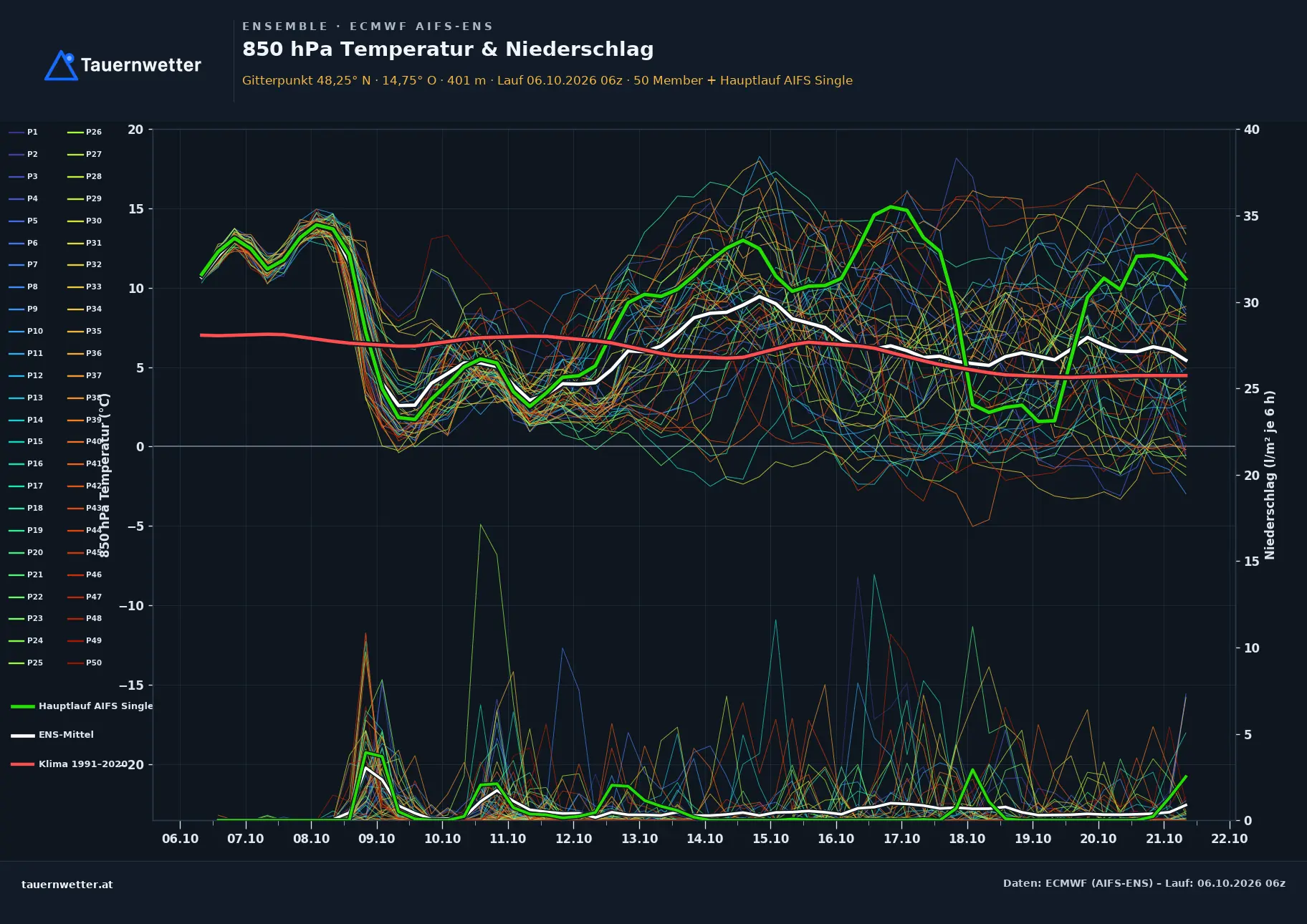Click x-axis date label 15.10
This screenshot has width=1307, height=924.
(770, 838)
